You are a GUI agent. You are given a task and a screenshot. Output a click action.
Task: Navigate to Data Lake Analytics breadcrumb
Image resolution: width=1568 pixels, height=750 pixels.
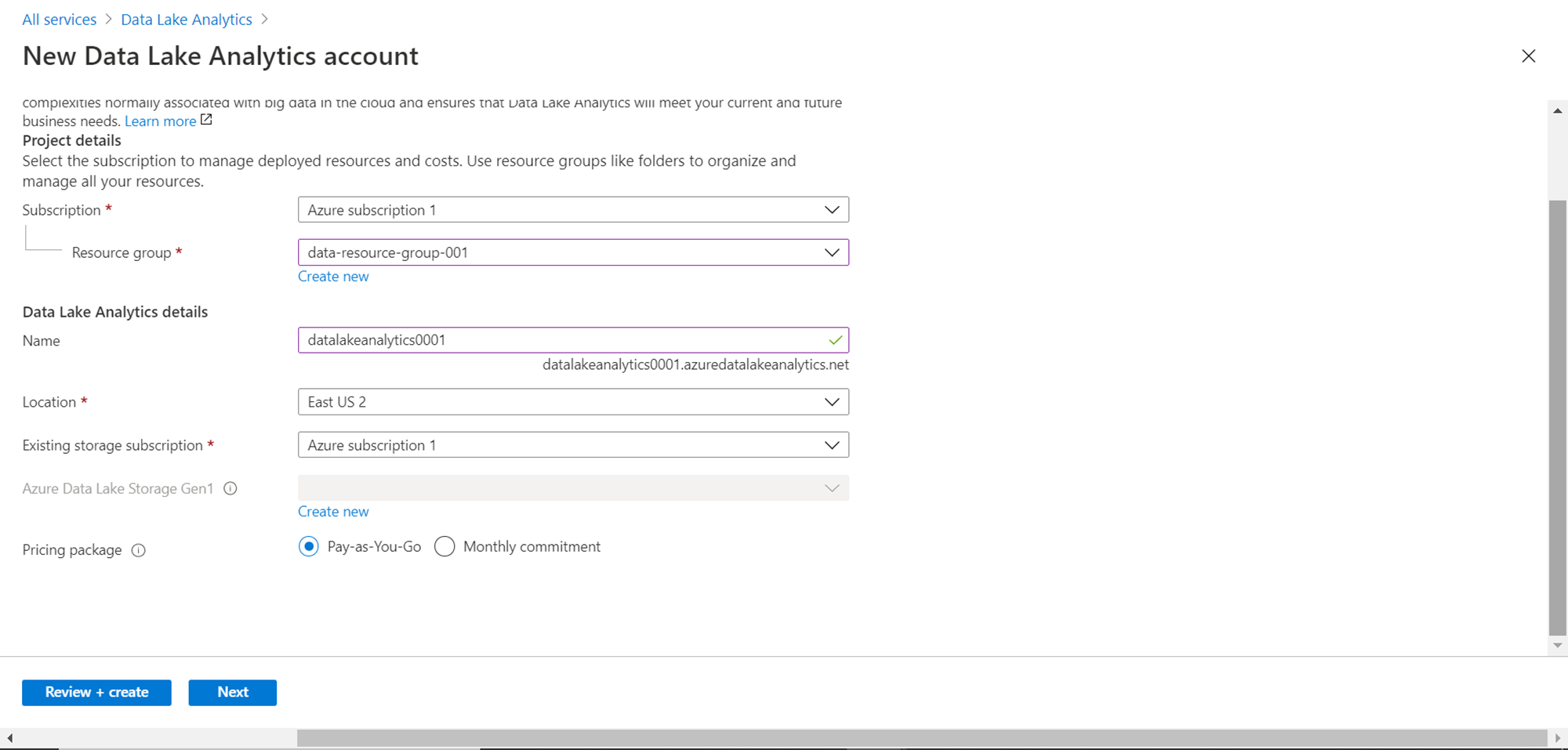point(187,20)
